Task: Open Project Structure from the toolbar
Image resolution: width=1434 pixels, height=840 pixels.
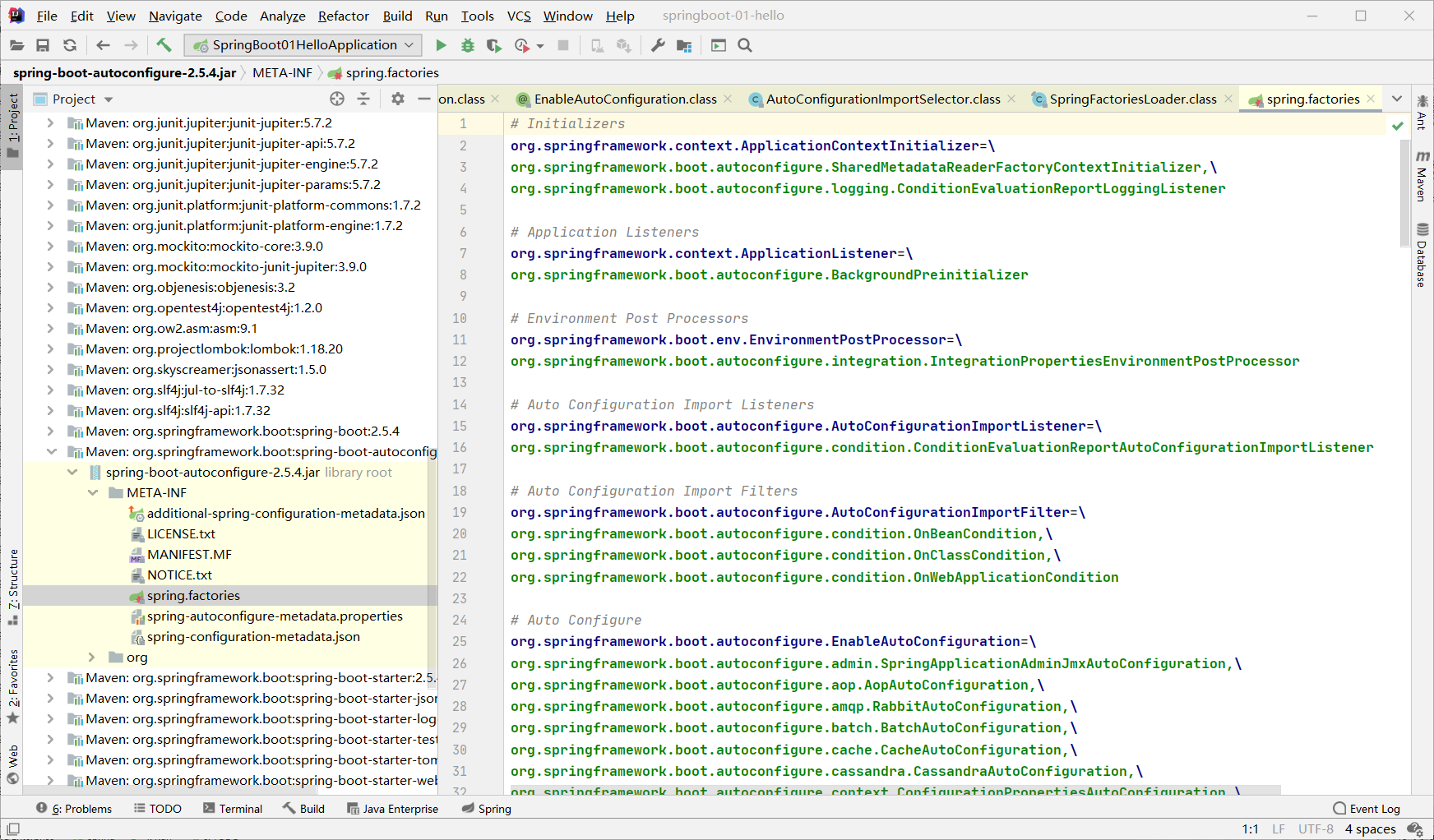Action: pos(684,45)
